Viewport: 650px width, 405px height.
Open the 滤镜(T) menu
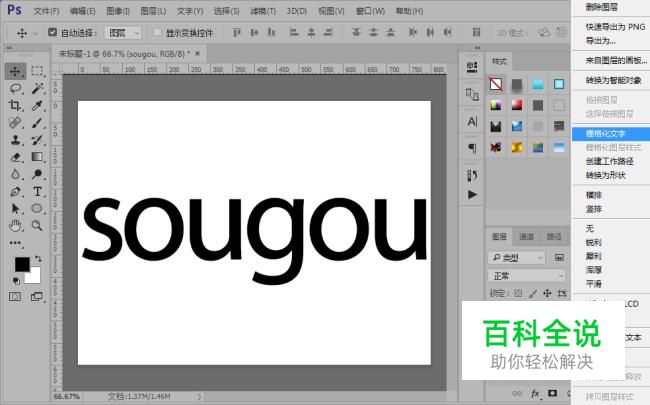263,11
